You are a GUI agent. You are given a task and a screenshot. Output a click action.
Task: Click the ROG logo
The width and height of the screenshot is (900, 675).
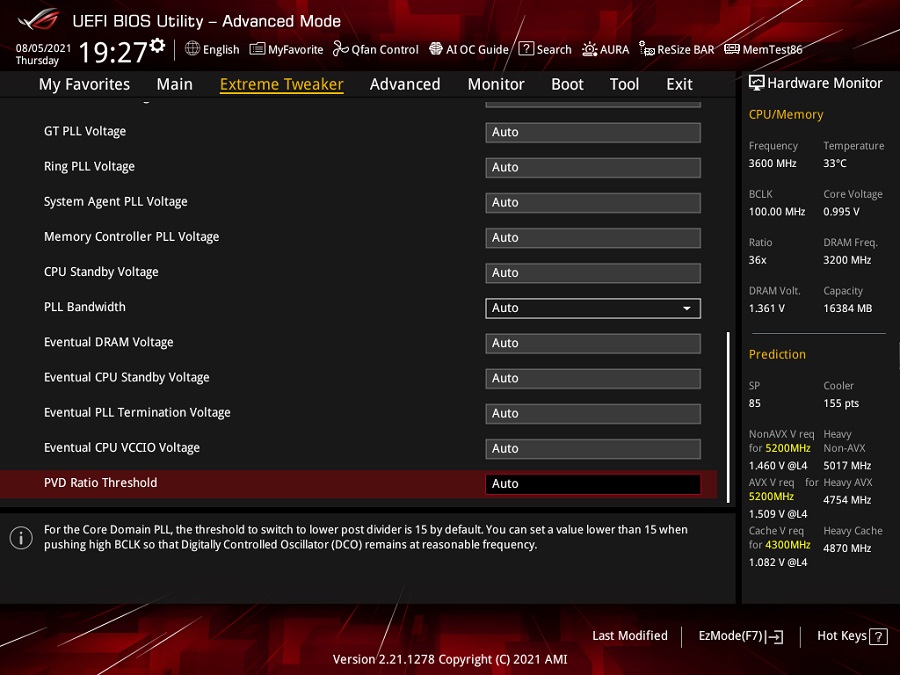coord(38,20)
